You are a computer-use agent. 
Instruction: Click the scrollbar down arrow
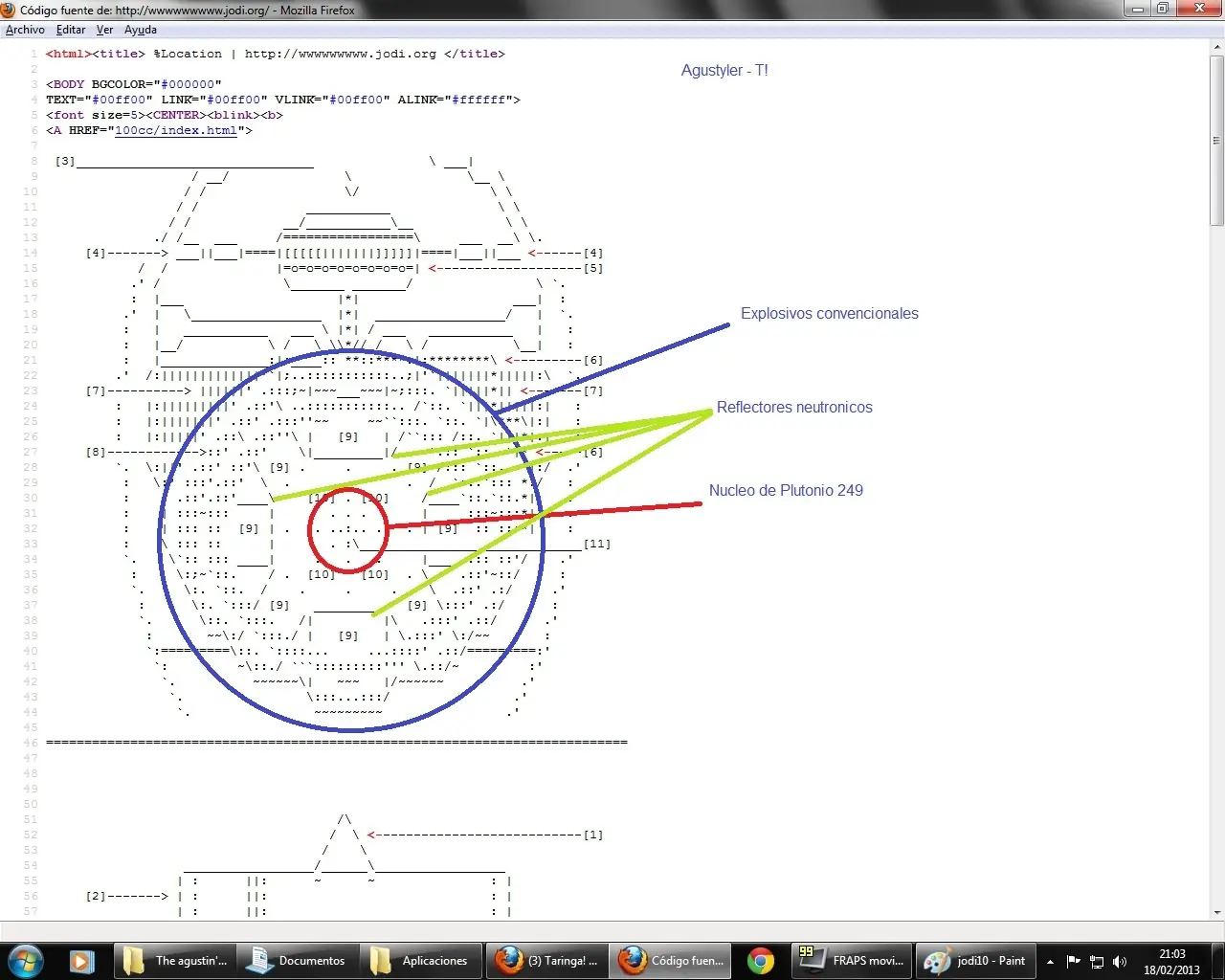point(1216,912)
